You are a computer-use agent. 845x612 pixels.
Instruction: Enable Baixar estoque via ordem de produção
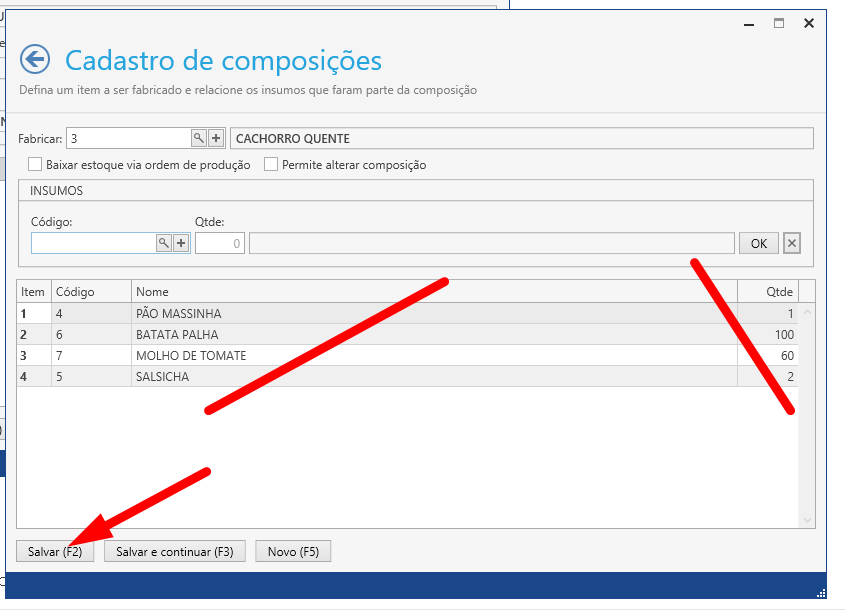pyautogui.click(x=35, y=165)
